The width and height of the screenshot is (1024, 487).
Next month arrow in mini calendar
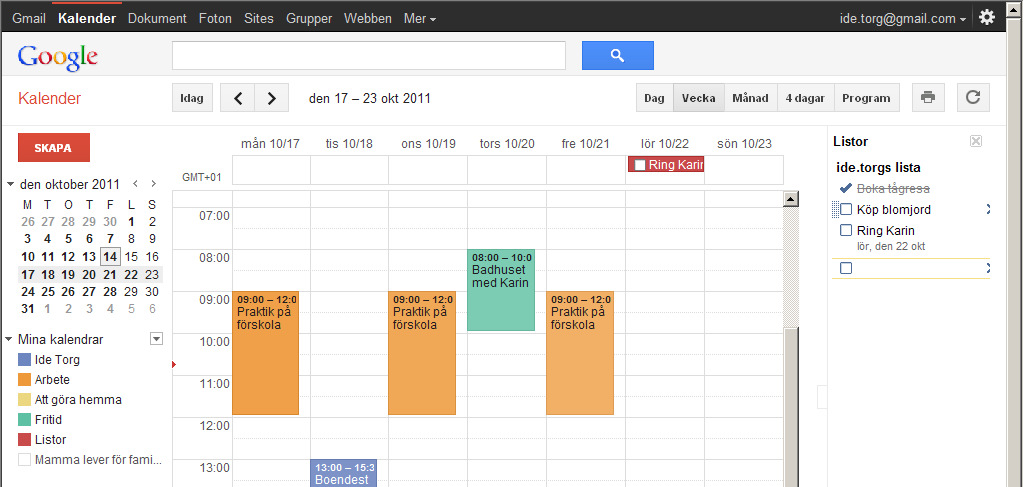[153, 184]
